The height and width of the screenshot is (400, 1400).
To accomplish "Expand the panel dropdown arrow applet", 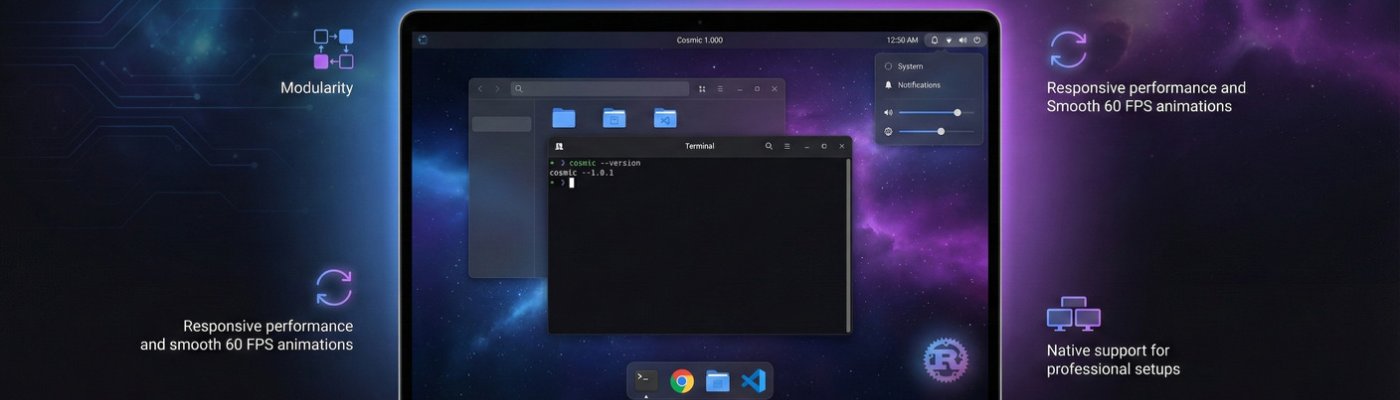I will pyautogui.click(x=948, y=40).
